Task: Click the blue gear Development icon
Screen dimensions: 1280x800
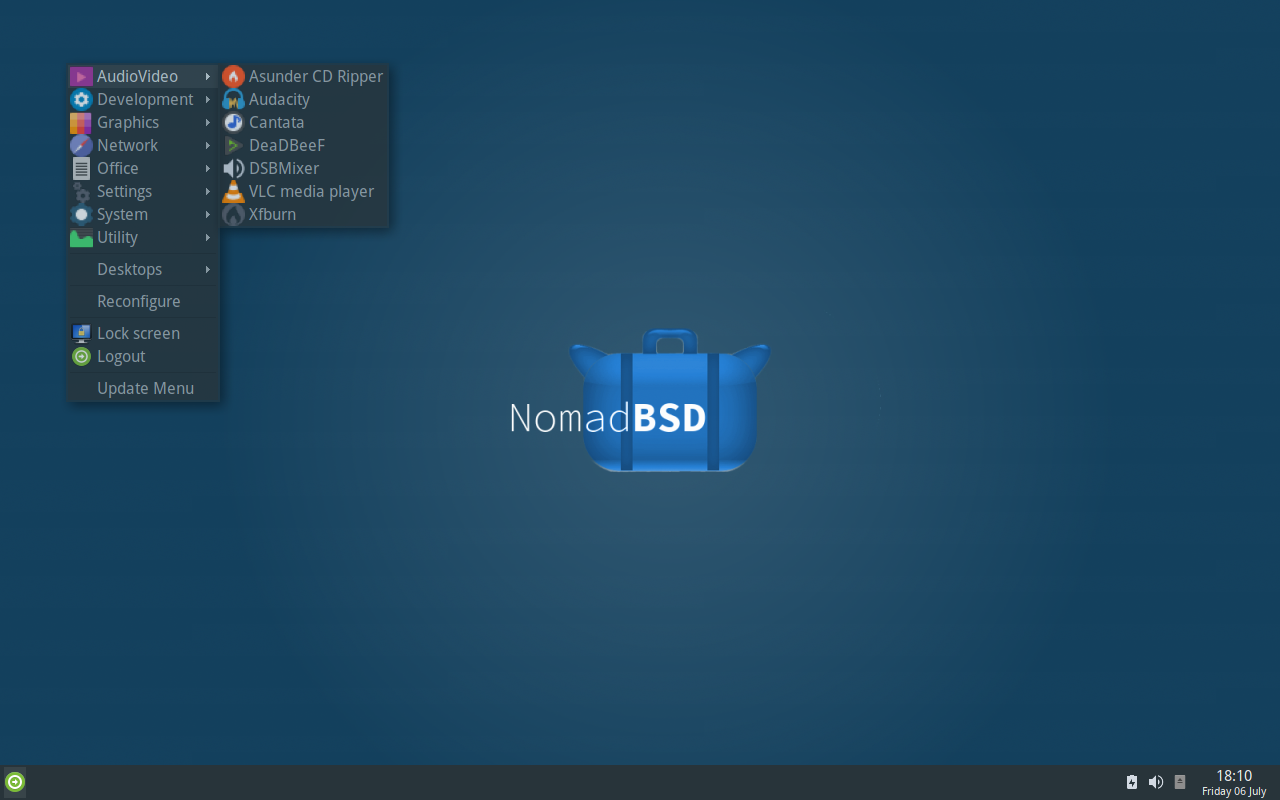Action: point(81,99)
